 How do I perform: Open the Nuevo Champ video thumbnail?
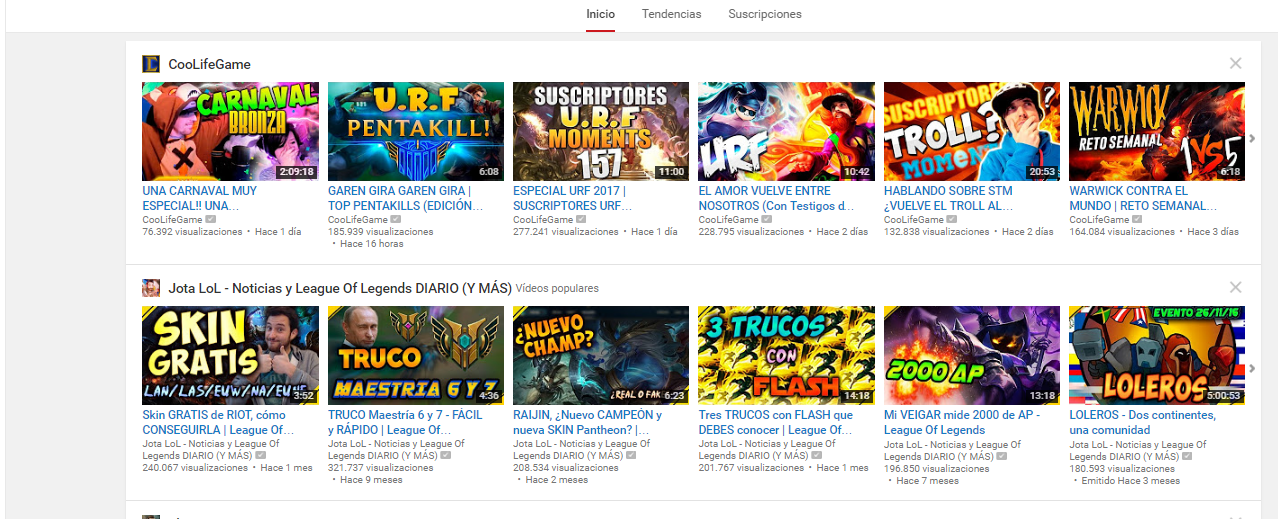click(x=600, y=355)
